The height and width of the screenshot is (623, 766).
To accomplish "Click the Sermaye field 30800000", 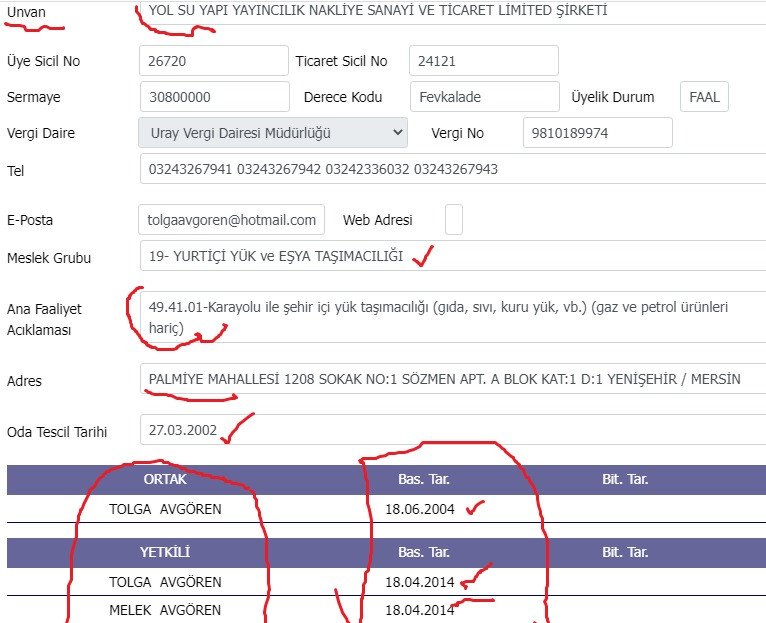I will pyautogui.click(x=215, y=97).
